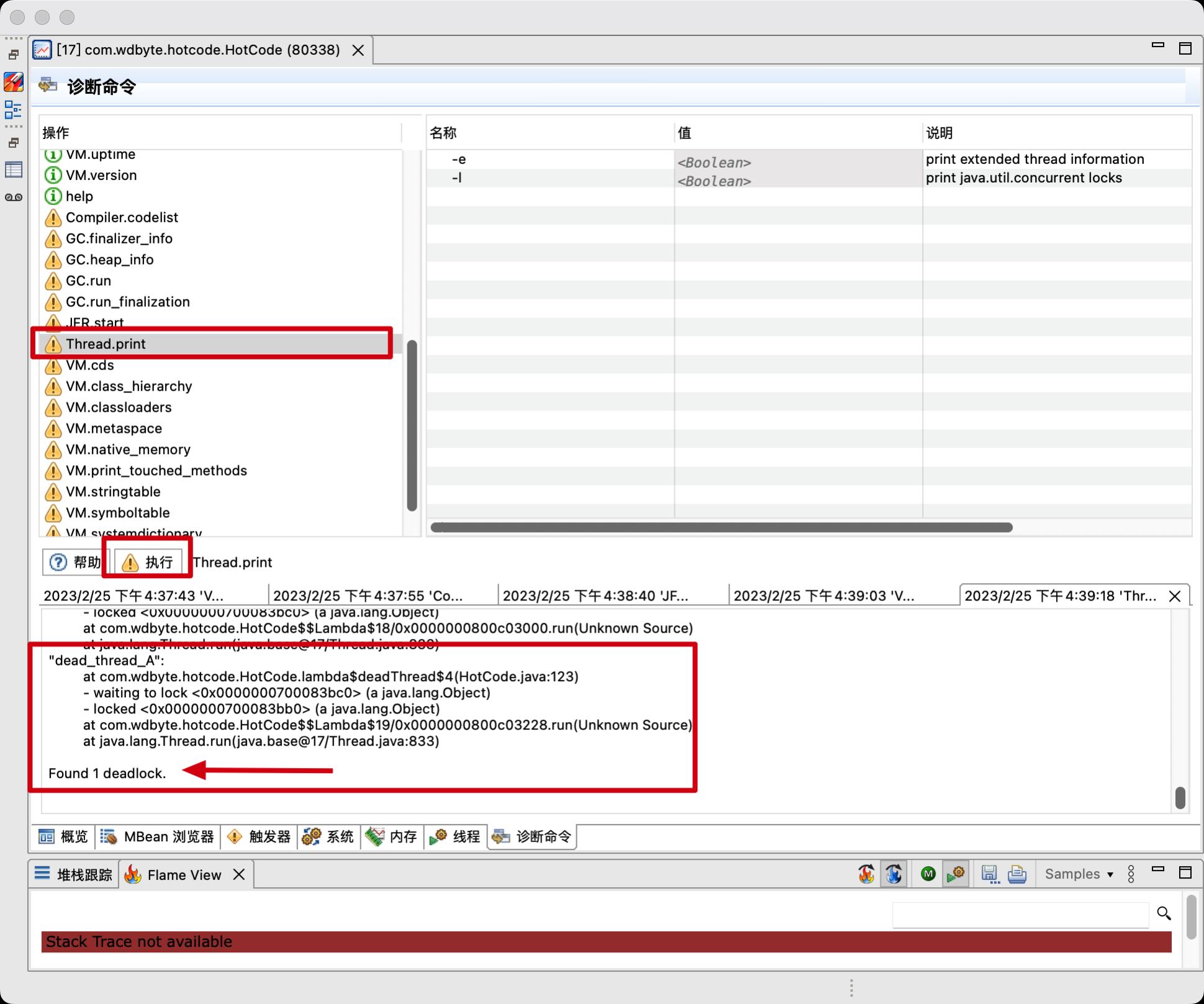Open the Properties table icon in sidebar
This screenshot has height=1004, width=1204.
[13, 170]
